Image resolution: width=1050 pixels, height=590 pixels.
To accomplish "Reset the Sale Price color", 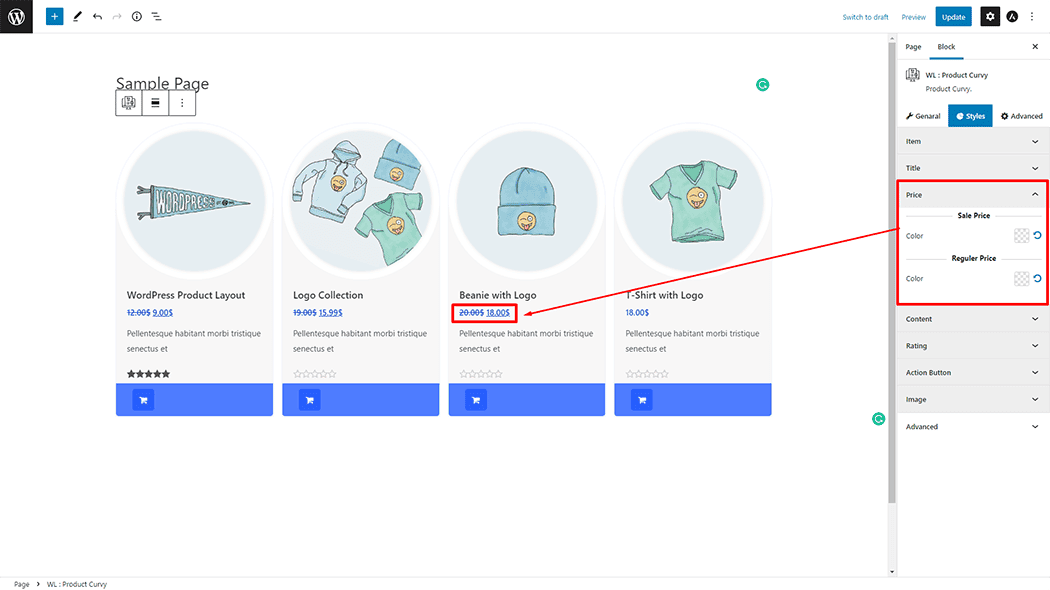I will tap(1037, 236).
